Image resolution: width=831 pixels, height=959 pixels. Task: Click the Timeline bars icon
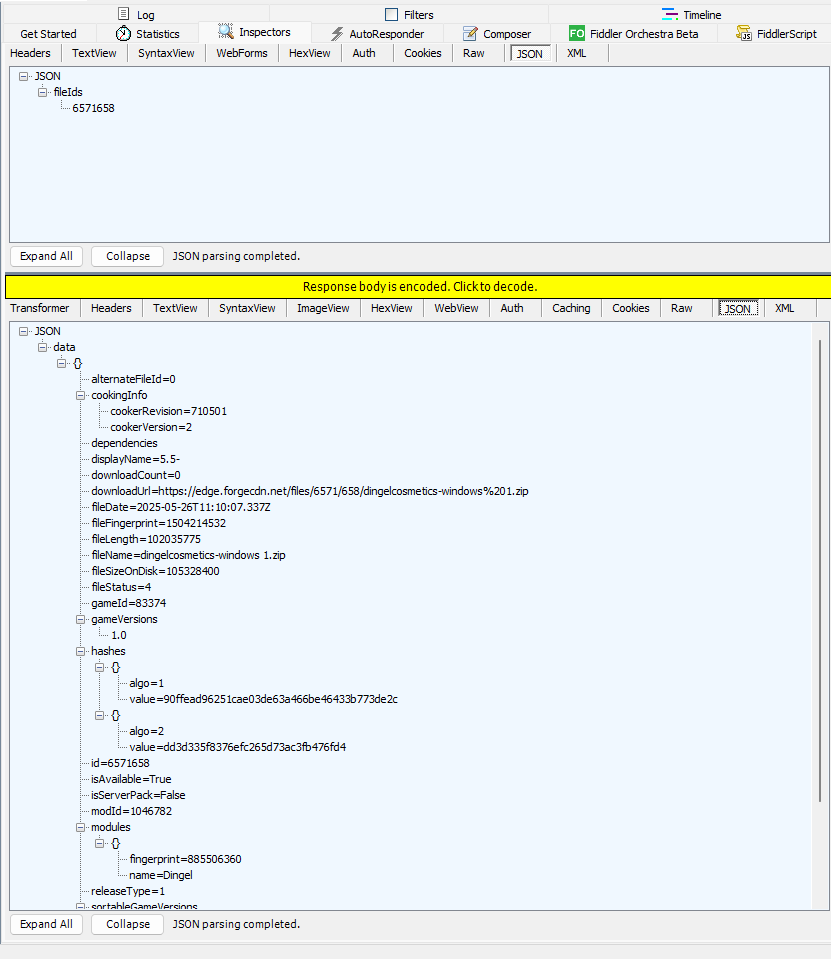(x=670, y=14)
